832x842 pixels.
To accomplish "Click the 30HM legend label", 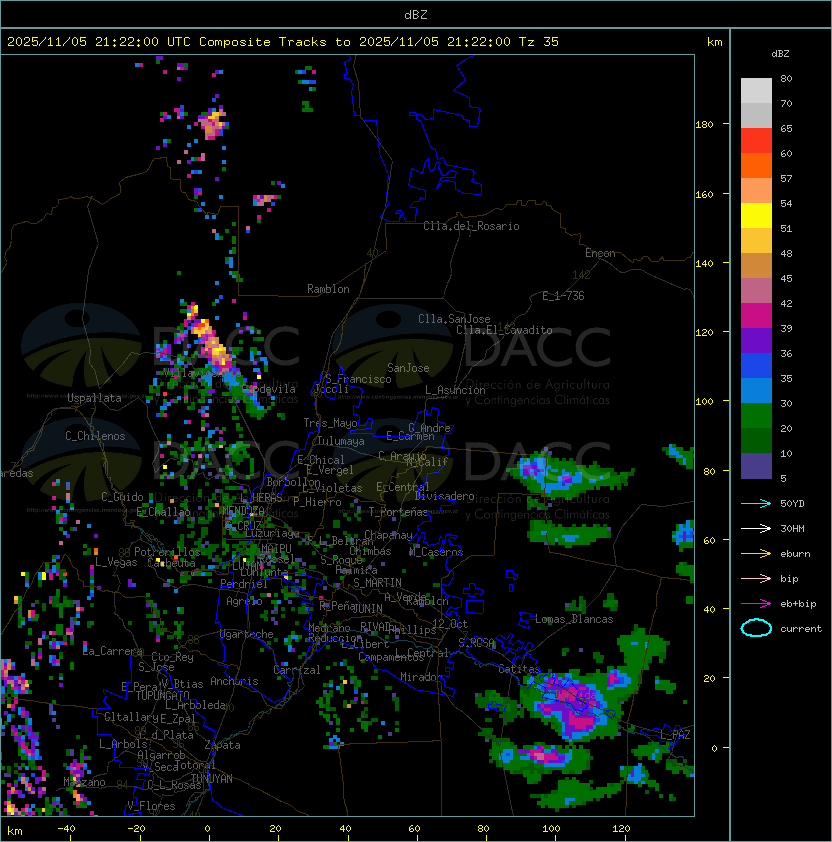I will click(792, 529).
